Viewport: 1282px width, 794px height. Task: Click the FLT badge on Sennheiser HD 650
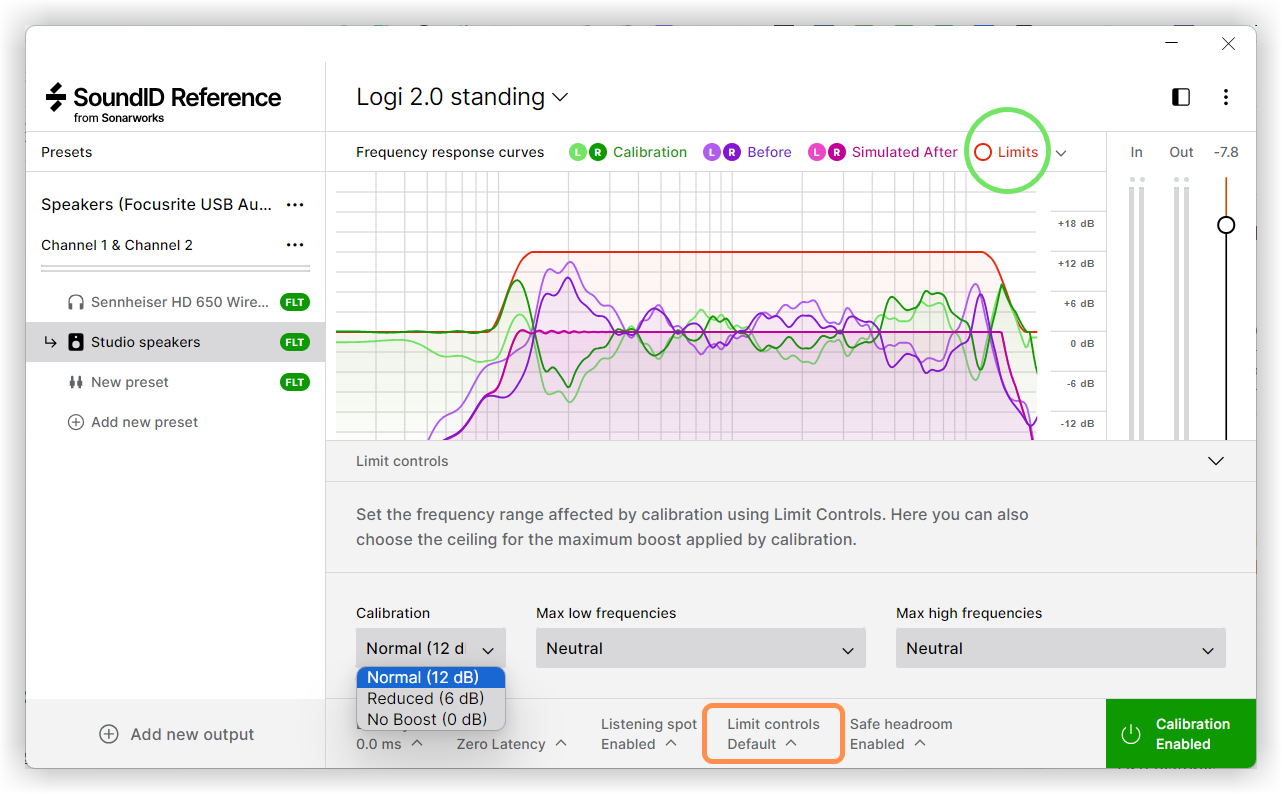[x=295, y=302]
